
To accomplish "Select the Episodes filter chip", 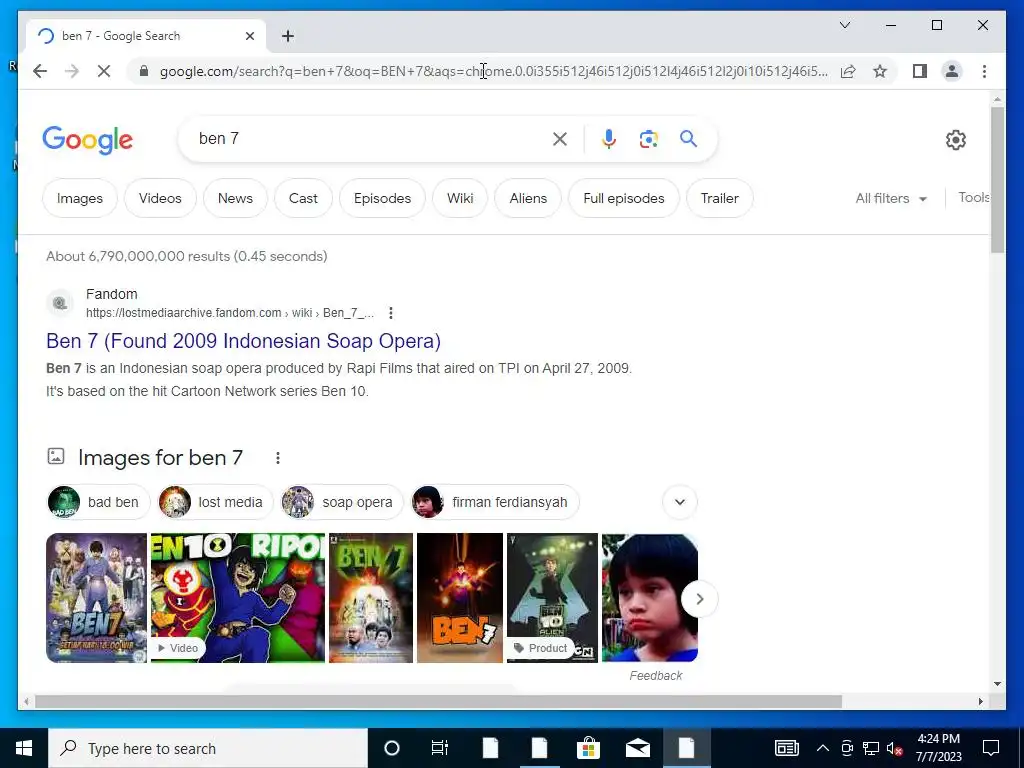I will tap(382, 199).
